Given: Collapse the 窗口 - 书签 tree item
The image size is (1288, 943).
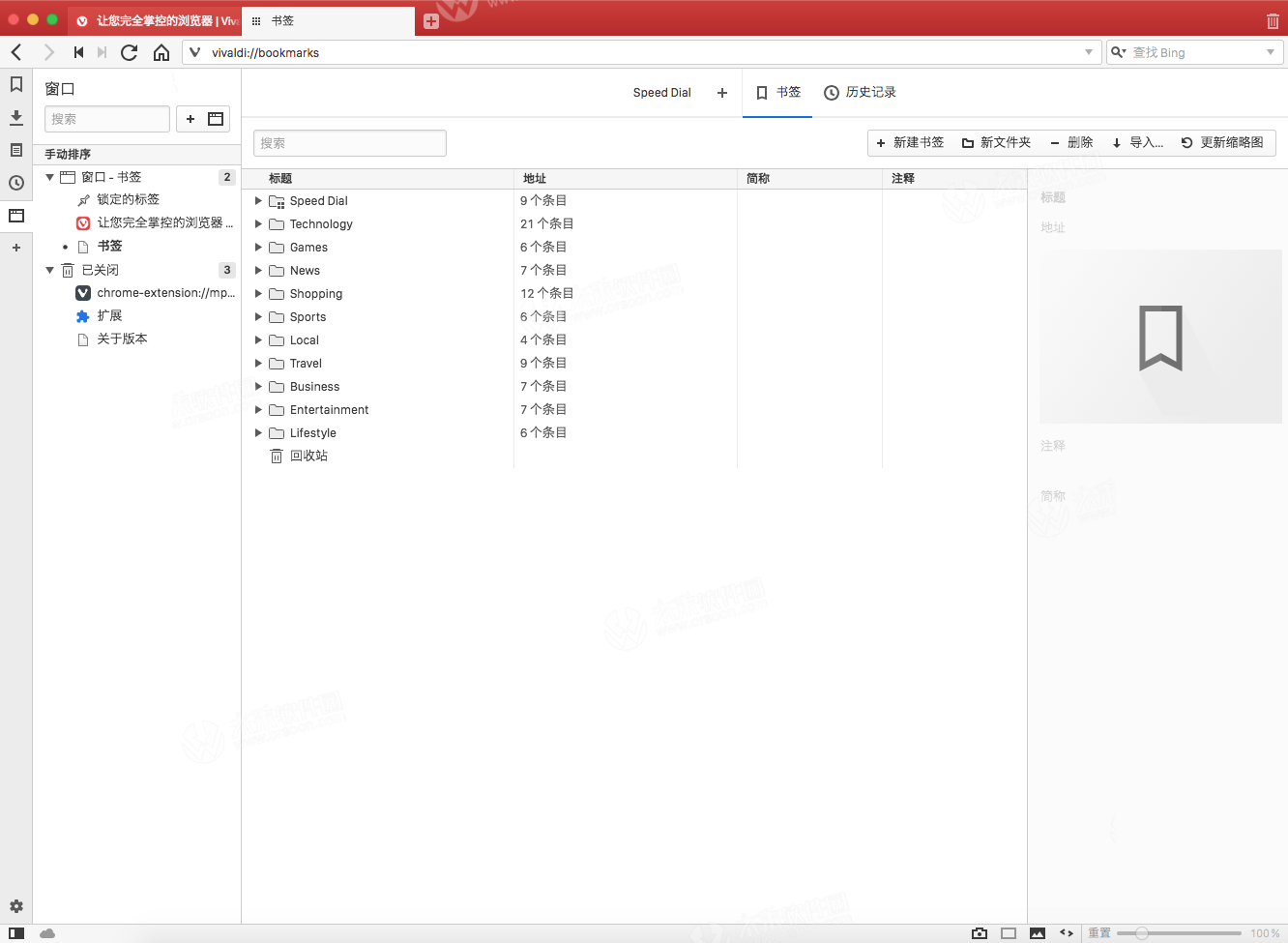Looking at the screenshot, I should [x=49, y=176].
